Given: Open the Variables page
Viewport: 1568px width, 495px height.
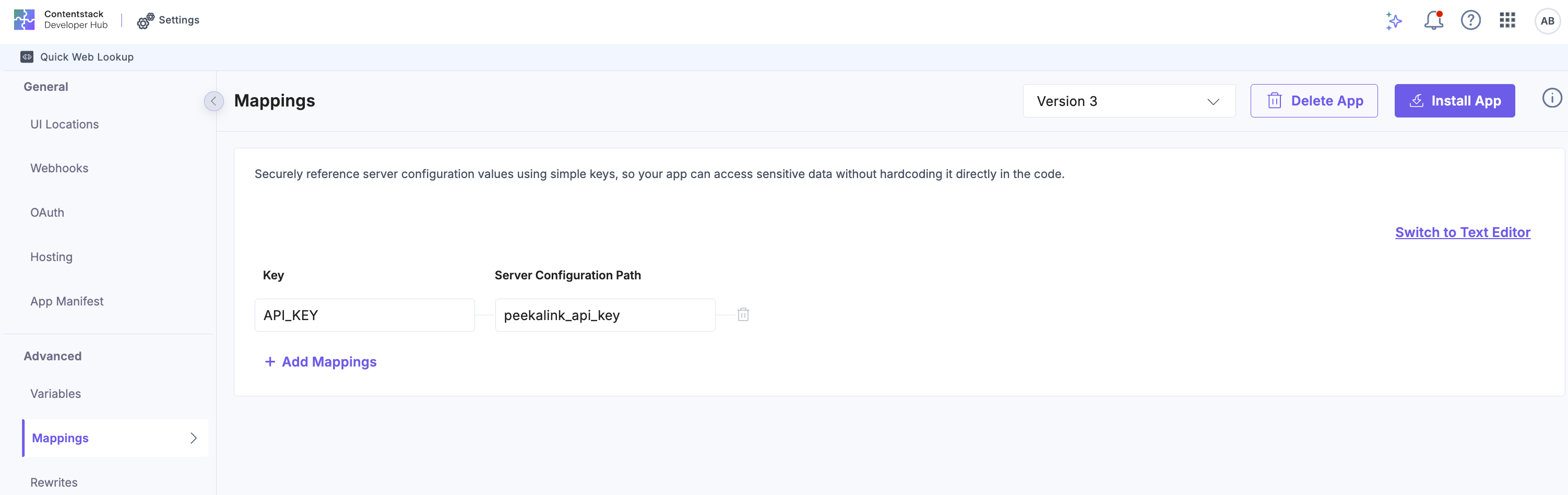Looking at the screenshot, I should pyautogui.click(x=55, y=394).
